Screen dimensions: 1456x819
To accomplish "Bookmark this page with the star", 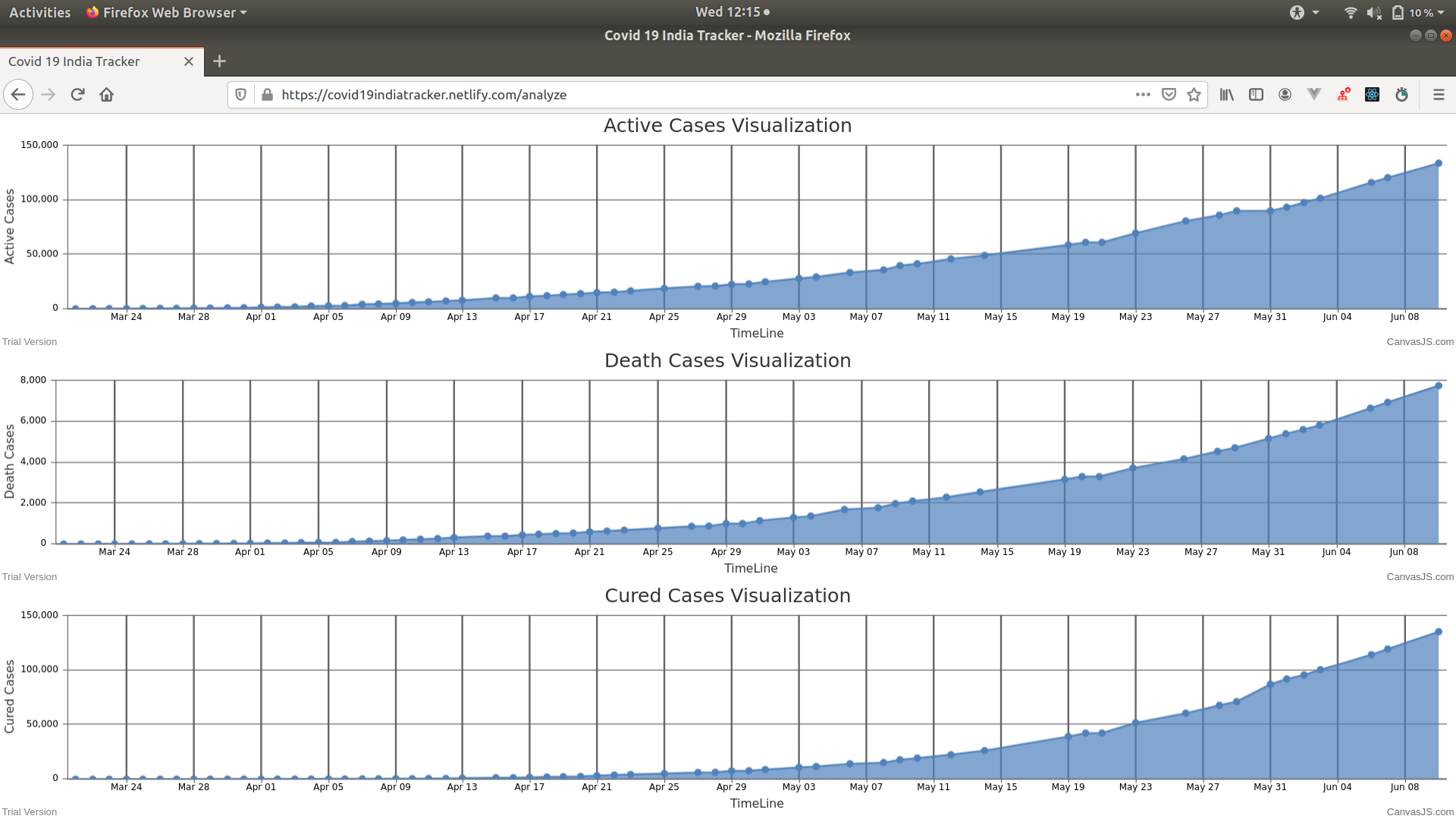I will [1194, 95].
